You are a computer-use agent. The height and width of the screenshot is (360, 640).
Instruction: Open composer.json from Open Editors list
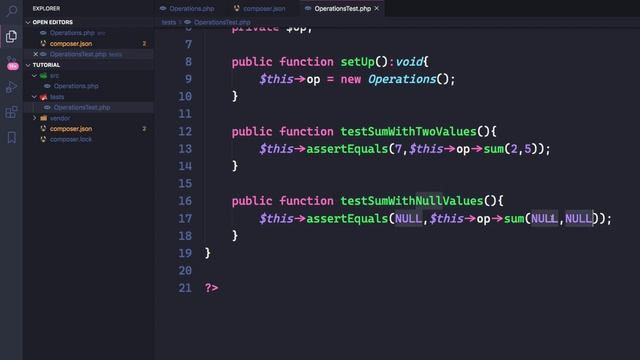point(71,44)
